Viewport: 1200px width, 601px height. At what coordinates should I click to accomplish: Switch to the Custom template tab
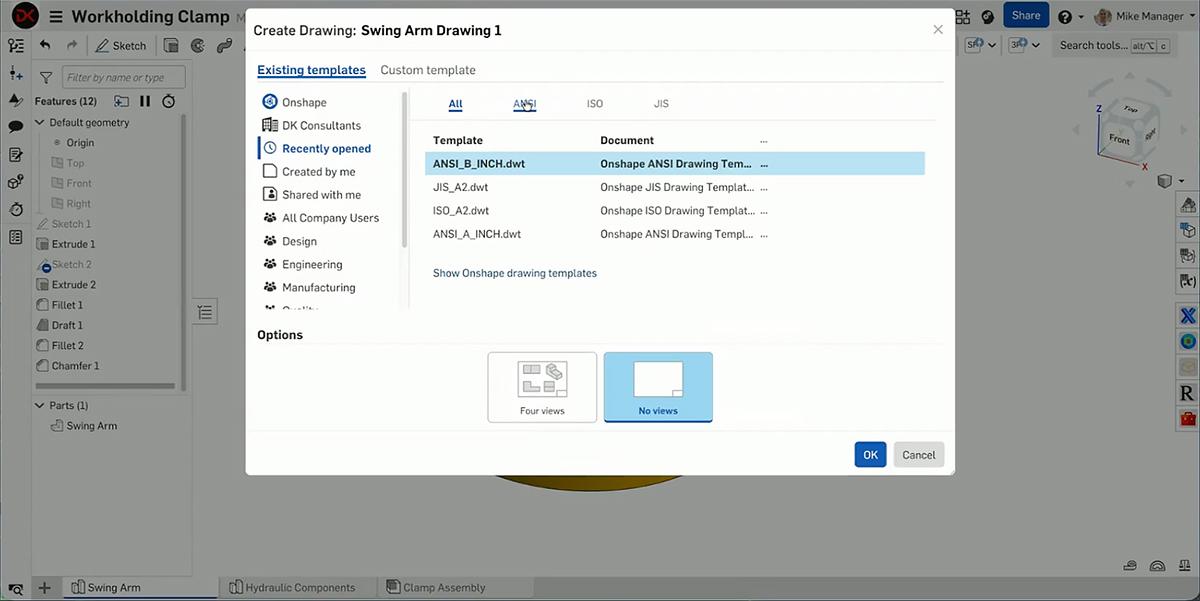click(x=428, y=70)
